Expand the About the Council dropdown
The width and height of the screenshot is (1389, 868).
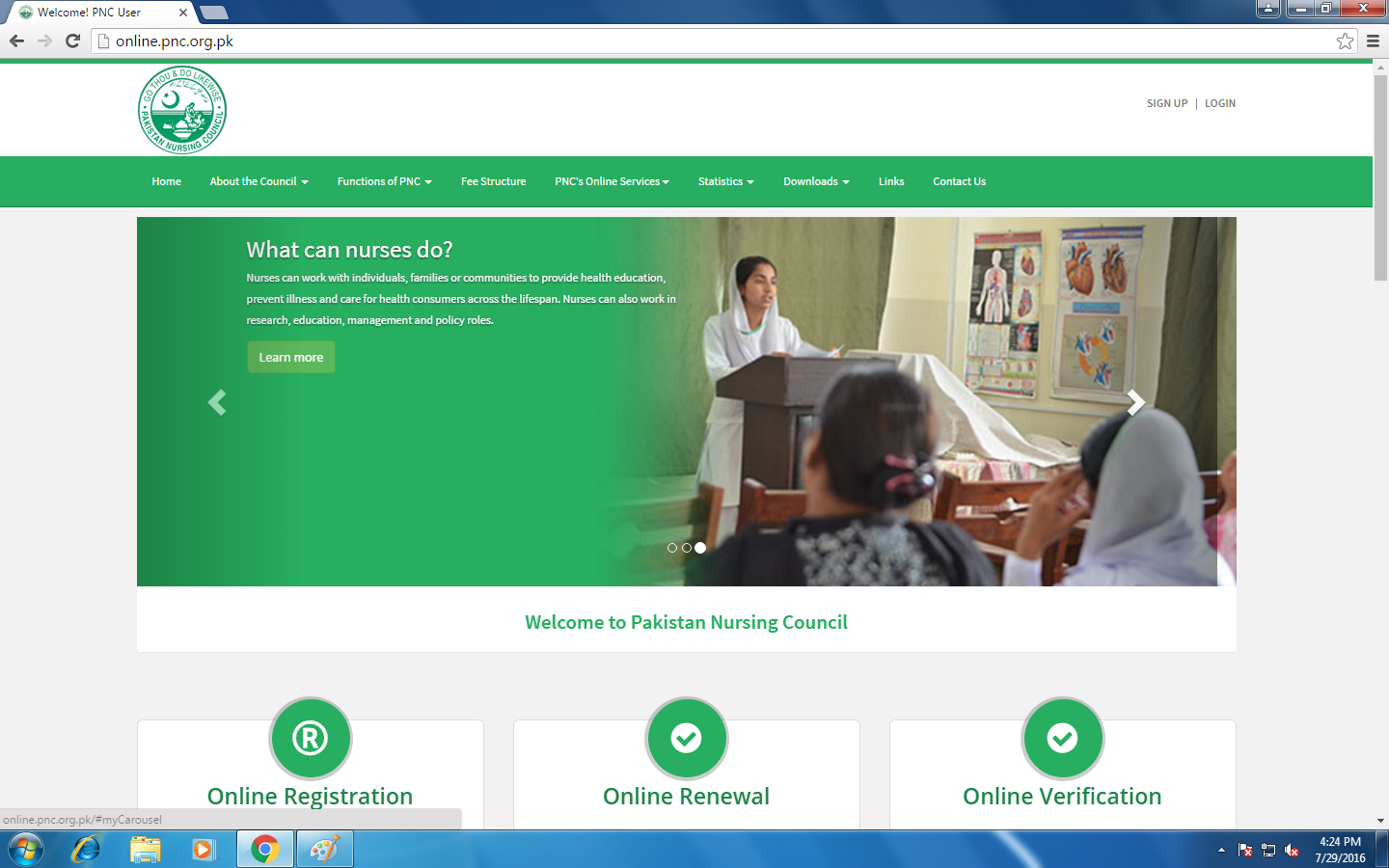click(259, 181)
